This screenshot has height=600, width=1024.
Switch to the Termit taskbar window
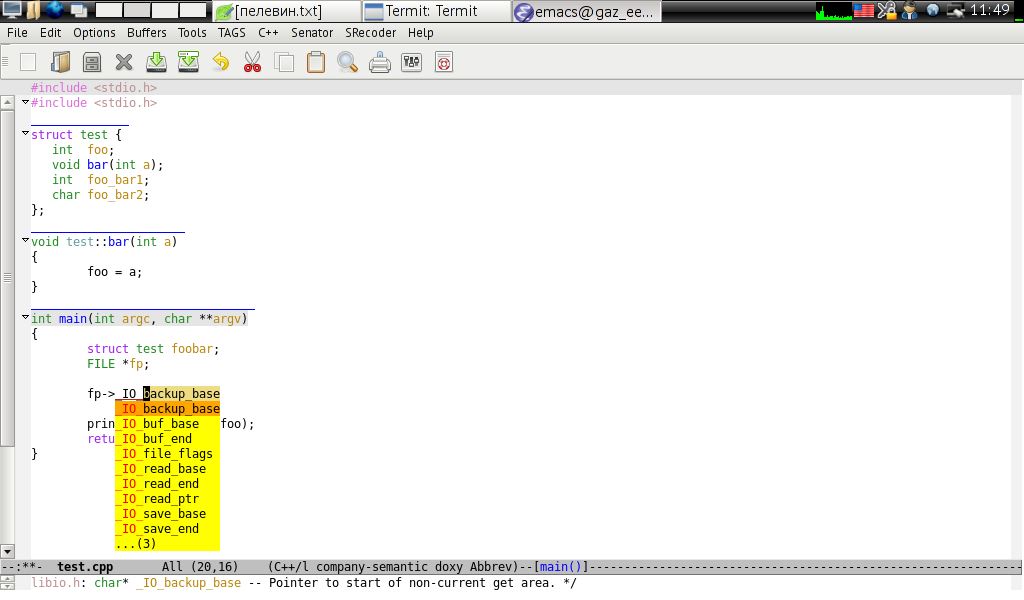pyautogui.click(x=436, y=11)
